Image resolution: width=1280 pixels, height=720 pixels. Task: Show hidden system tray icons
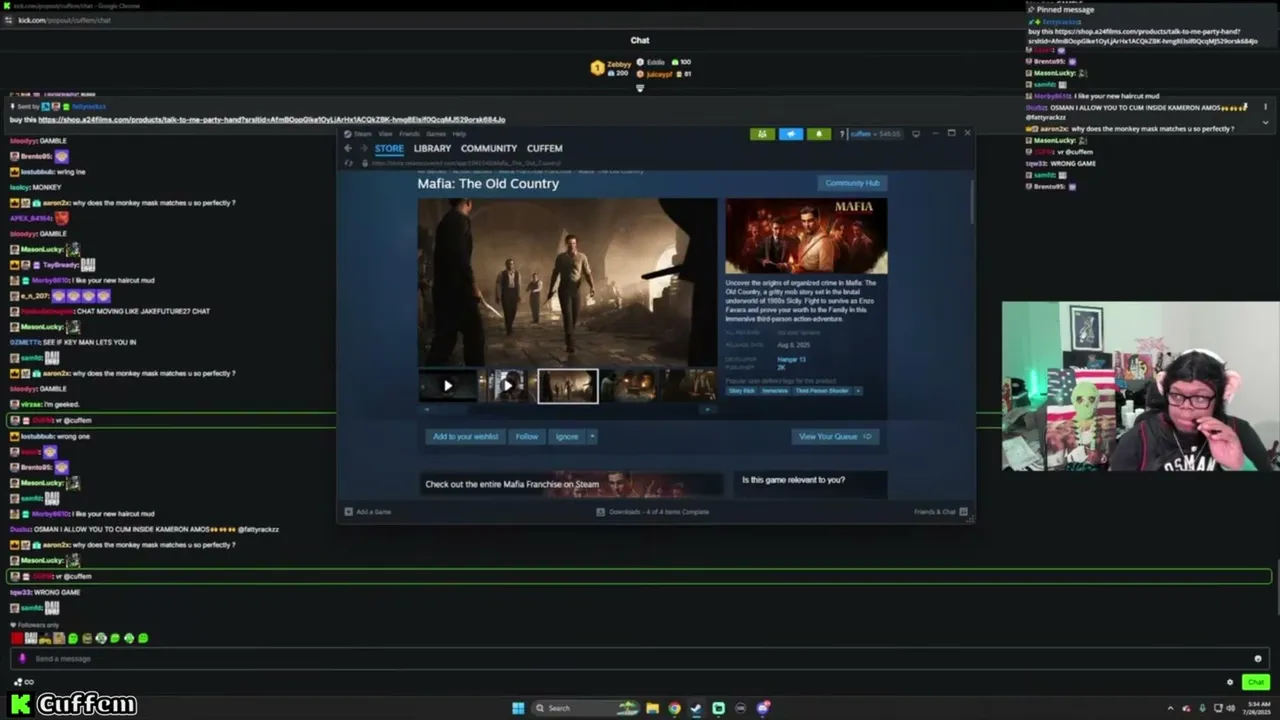1170,708
